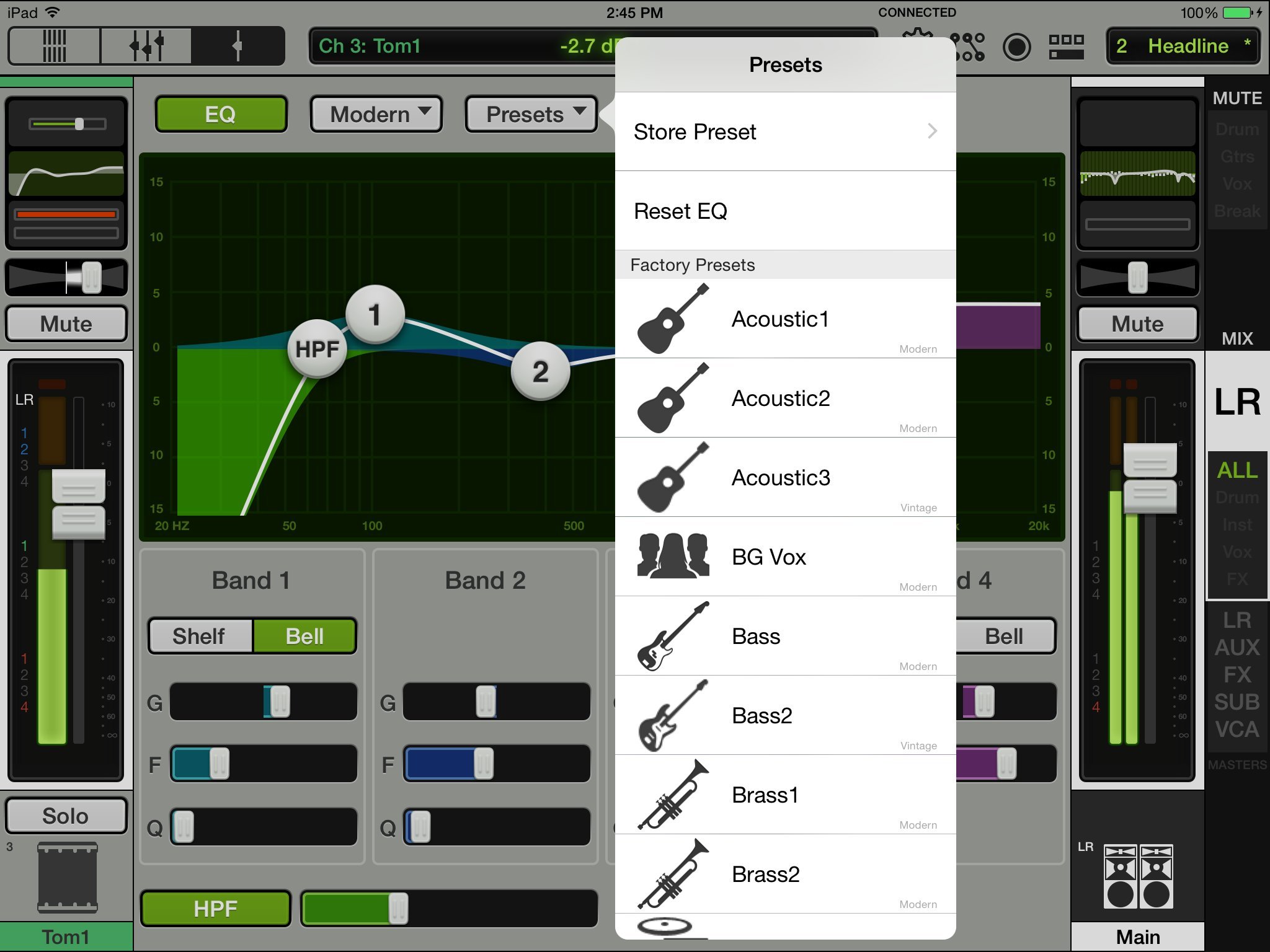Tap the record button icon
Screen dimensions: 1270x952
(x=1016, y=47)
